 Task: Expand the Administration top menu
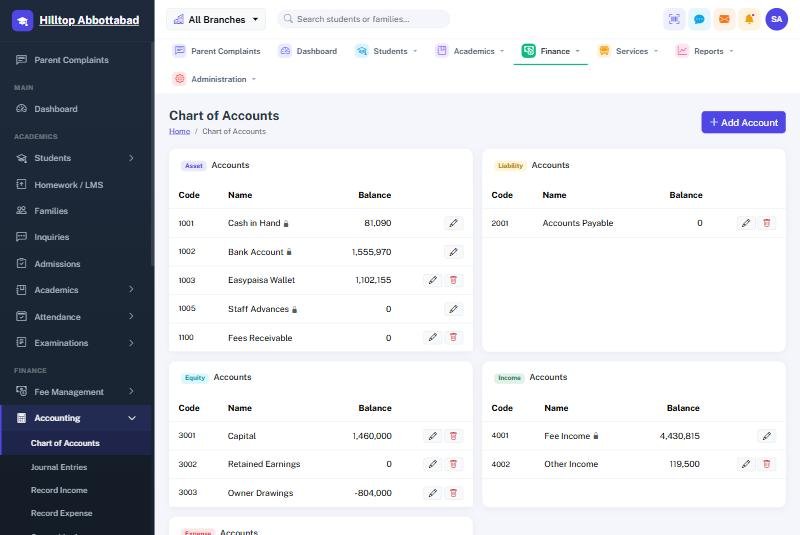coord(214,79)
